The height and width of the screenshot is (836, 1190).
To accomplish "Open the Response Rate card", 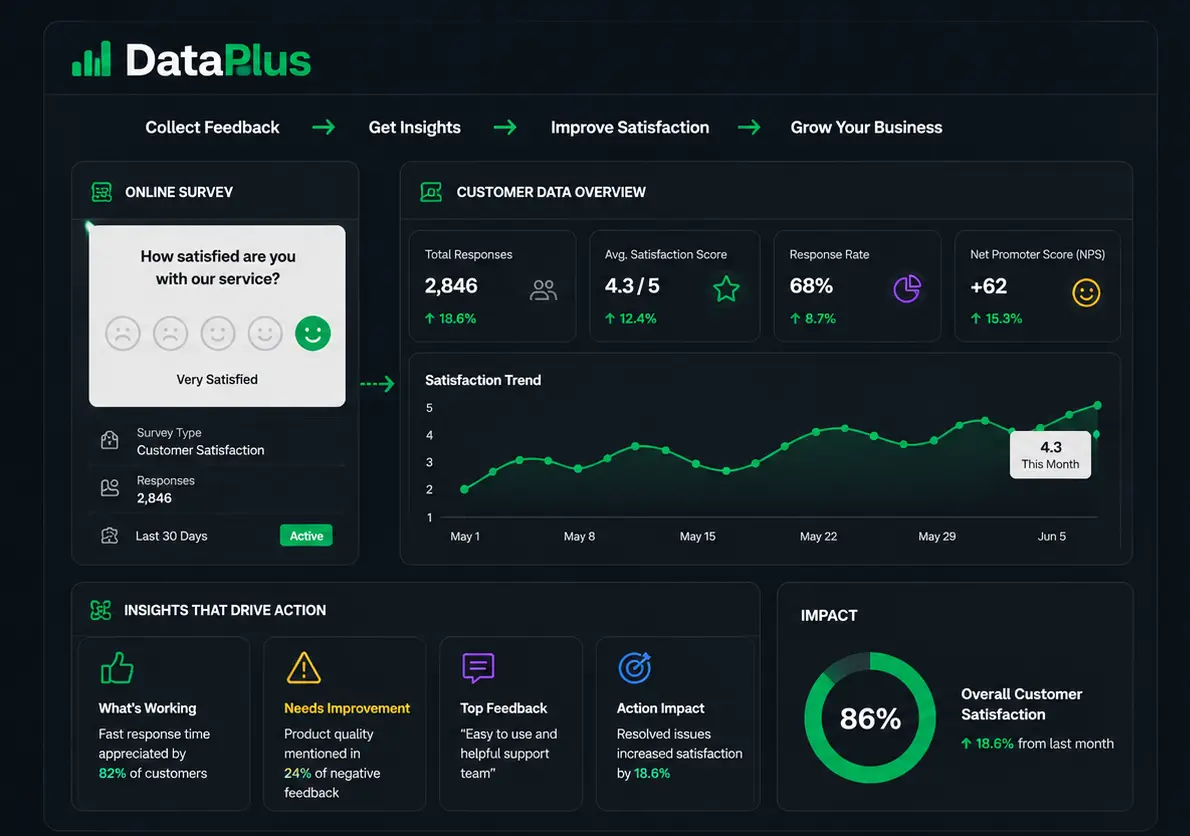I will [x=857, y=286].
